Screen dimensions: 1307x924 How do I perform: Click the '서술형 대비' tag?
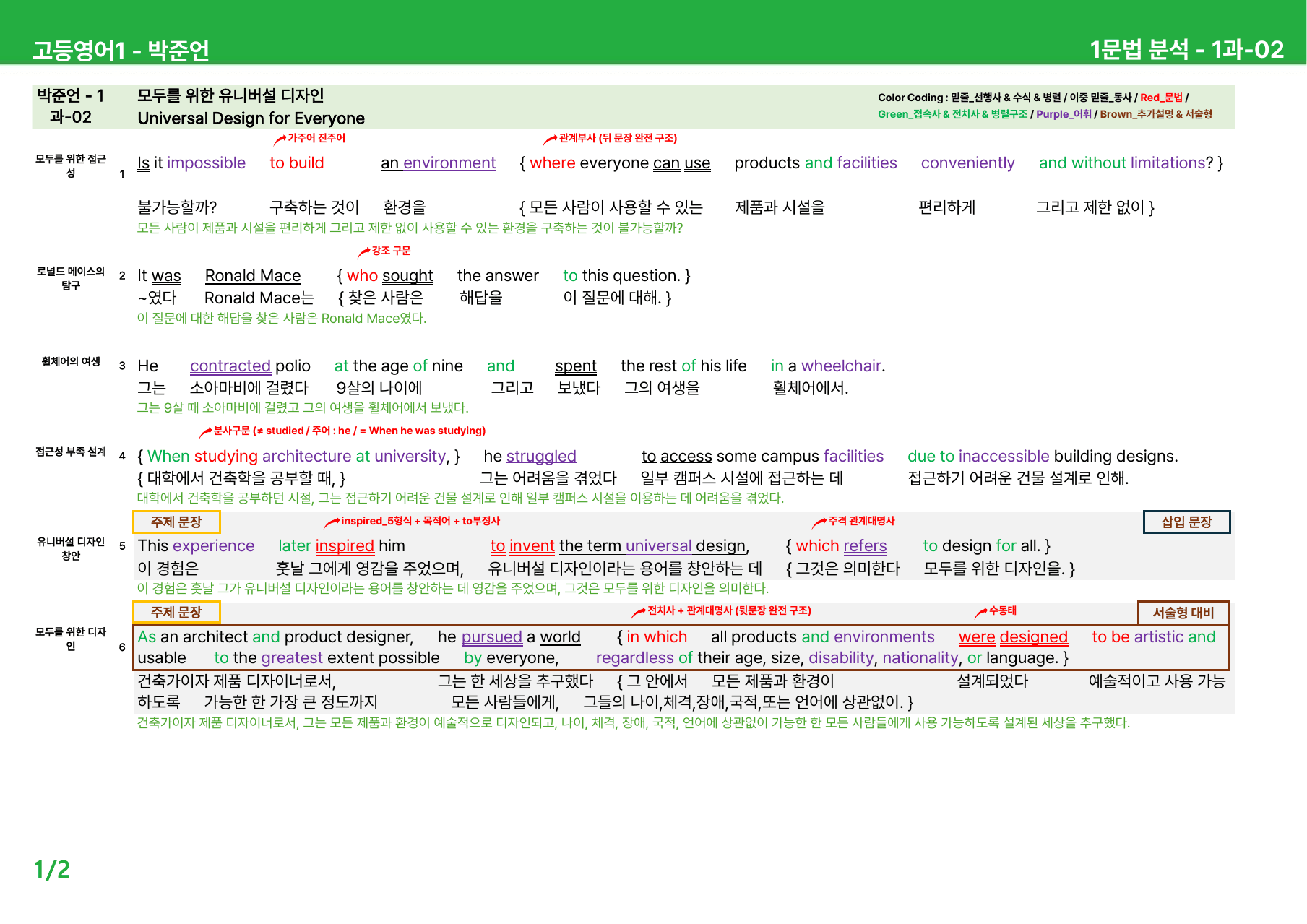tap(1183, 613)
